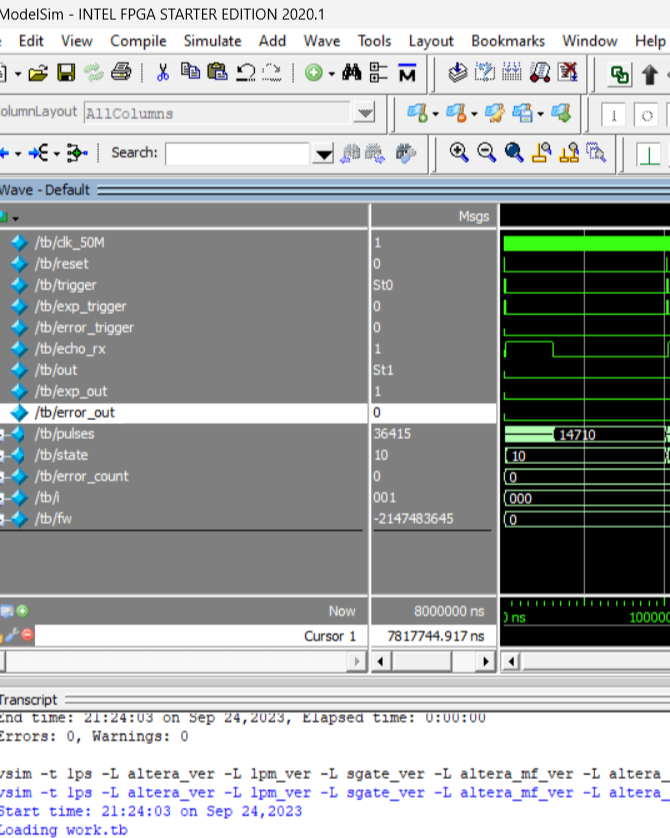The width and height of the screenshot is (670, 838).
Task: Open the Edit menu
Action: tap(31, 41)
